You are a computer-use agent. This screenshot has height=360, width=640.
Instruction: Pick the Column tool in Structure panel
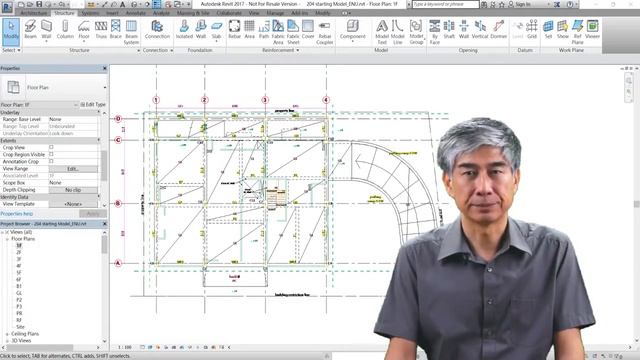[x=65, y=29]
